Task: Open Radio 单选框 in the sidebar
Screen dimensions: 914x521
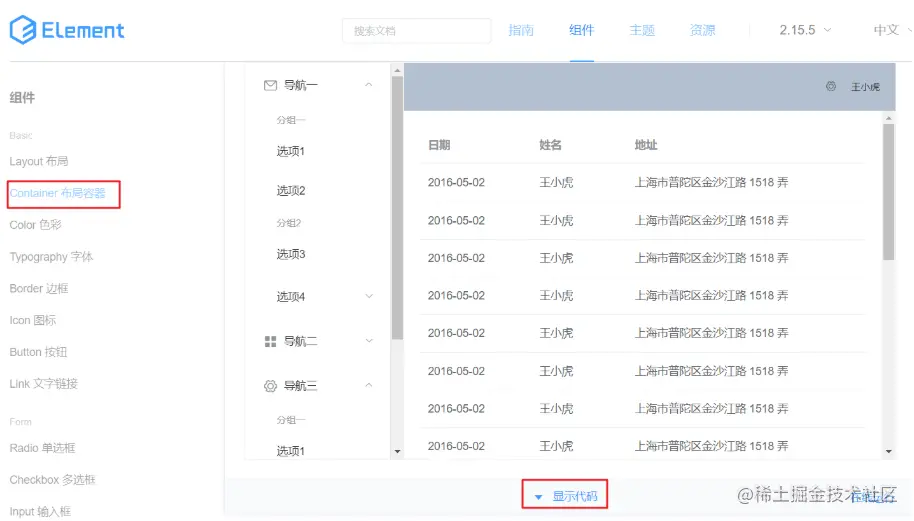Action: [x=42, y=448]
